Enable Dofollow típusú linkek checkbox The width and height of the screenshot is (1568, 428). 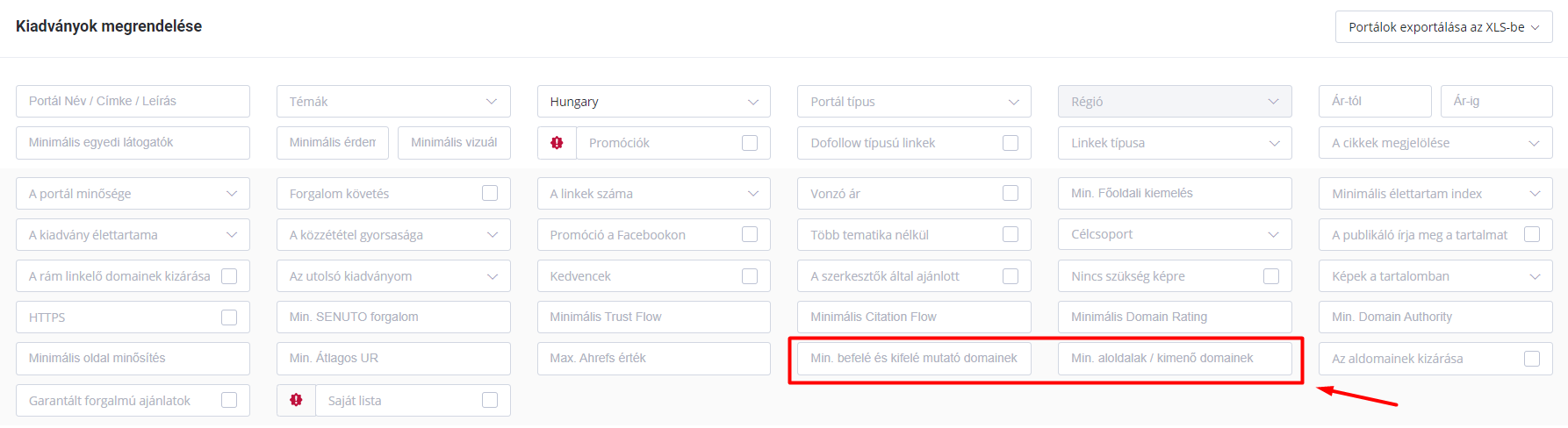click(1011, 143)
